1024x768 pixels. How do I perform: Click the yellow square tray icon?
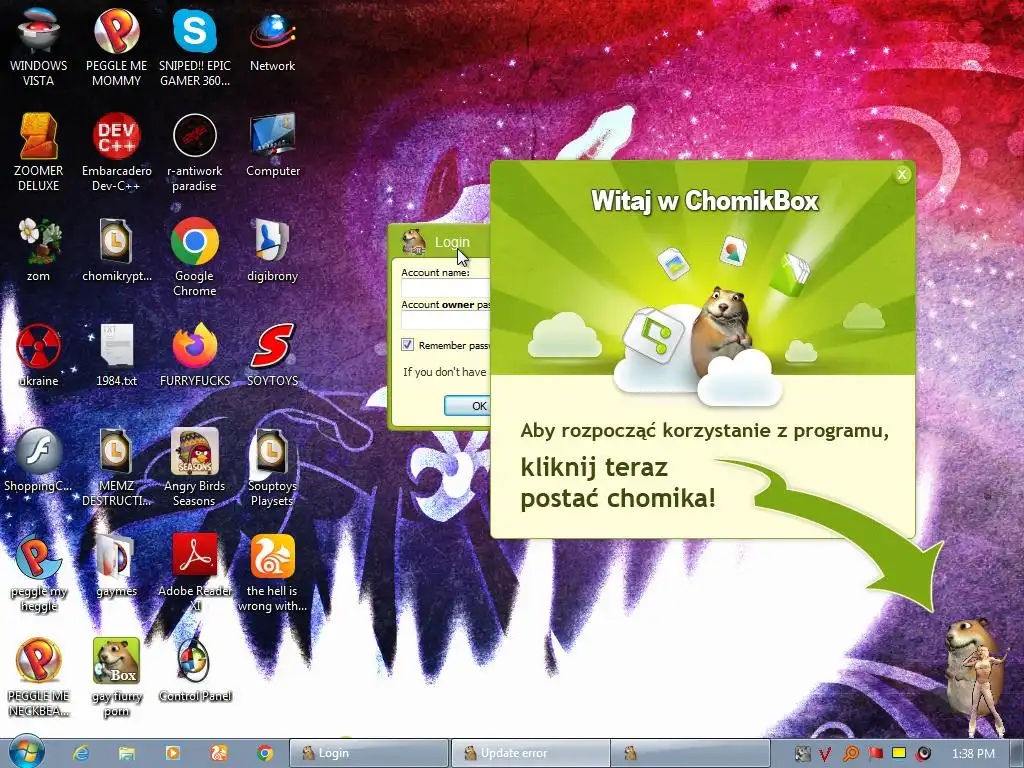pos(899,753)
